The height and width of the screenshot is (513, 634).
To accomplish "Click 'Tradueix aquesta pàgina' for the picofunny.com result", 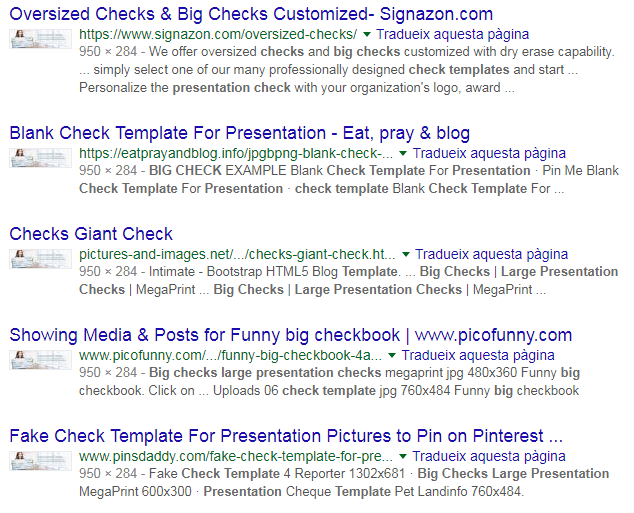I will pyautogui.click(x=478, y=355).
